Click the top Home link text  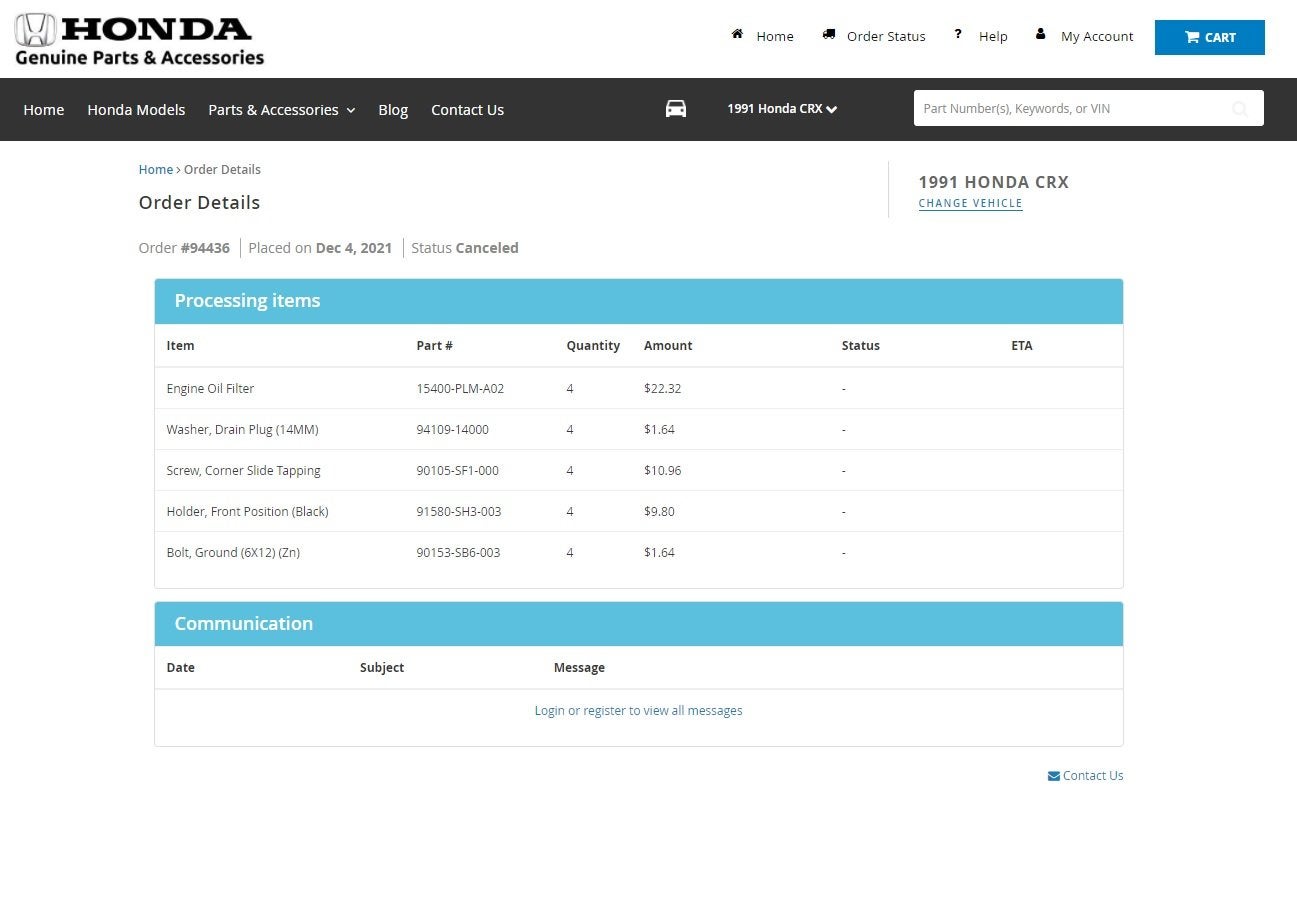click(x=775, y=36)
